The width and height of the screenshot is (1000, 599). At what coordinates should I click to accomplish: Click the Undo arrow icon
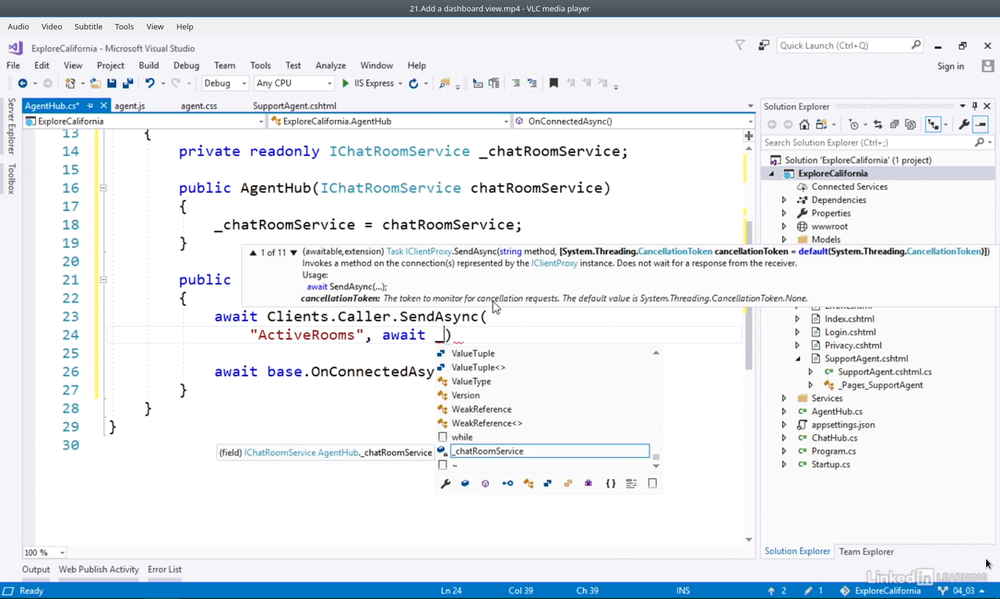click(x=150, y=84)
